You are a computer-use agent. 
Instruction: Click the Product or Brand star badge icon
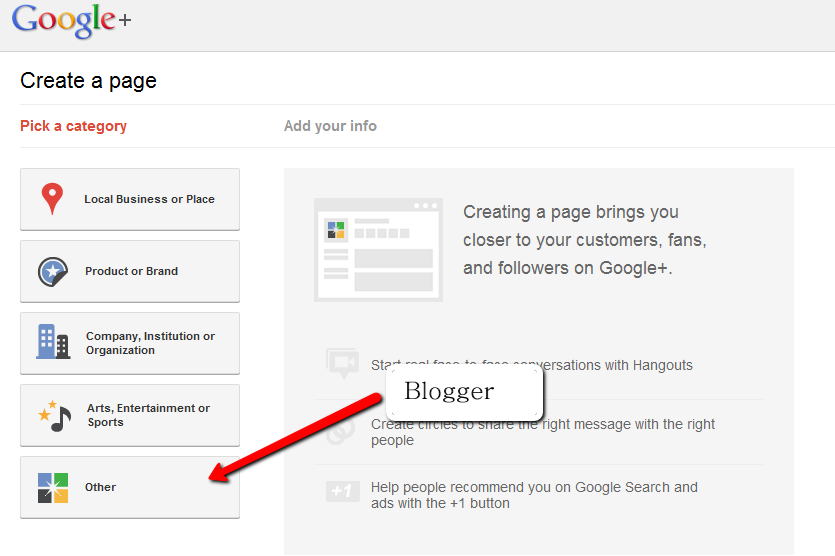click(x=53, y=272)
